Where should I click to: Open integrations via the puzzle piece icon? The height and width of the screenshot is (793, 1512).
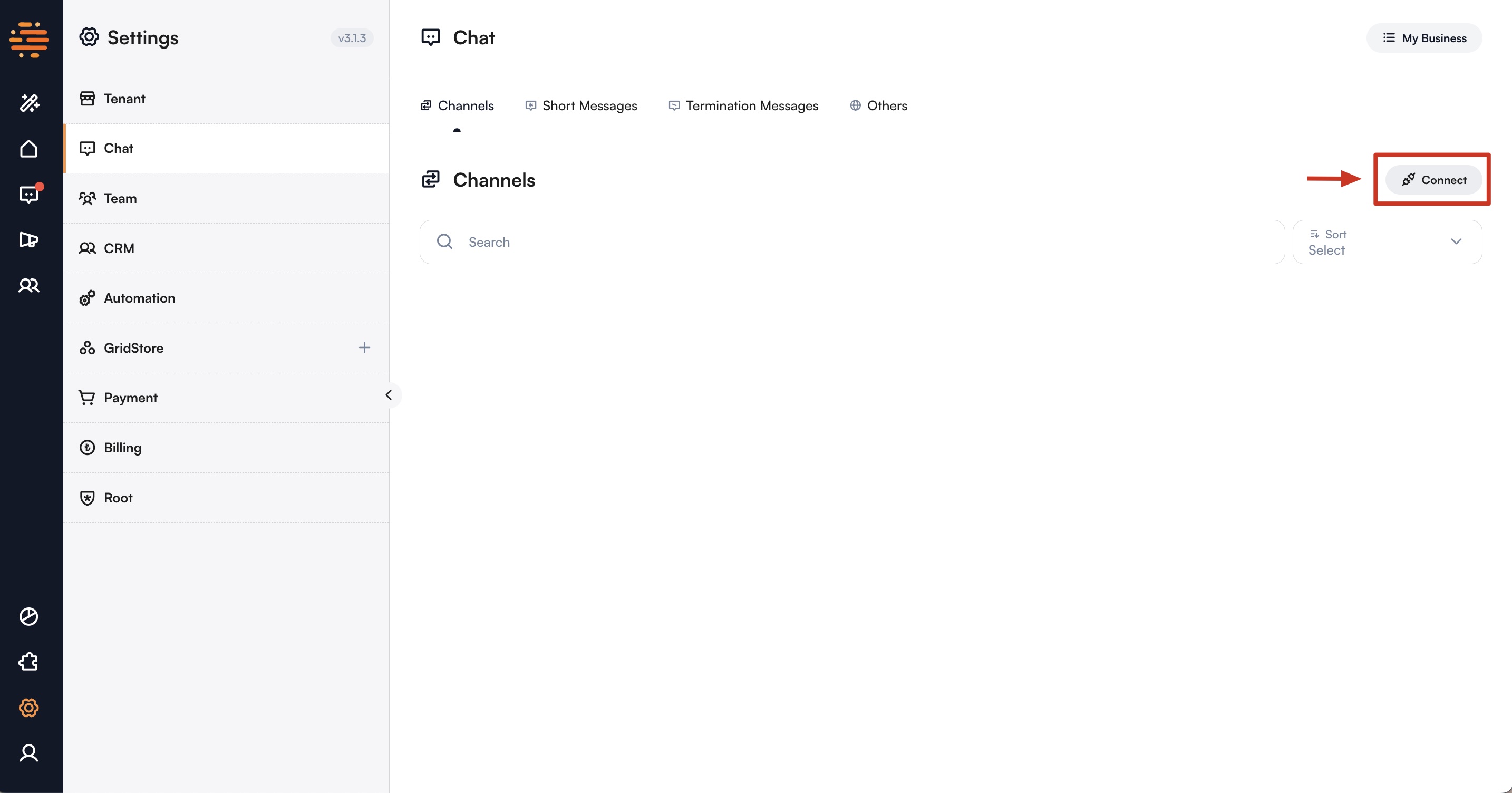(x=29, y=662)
